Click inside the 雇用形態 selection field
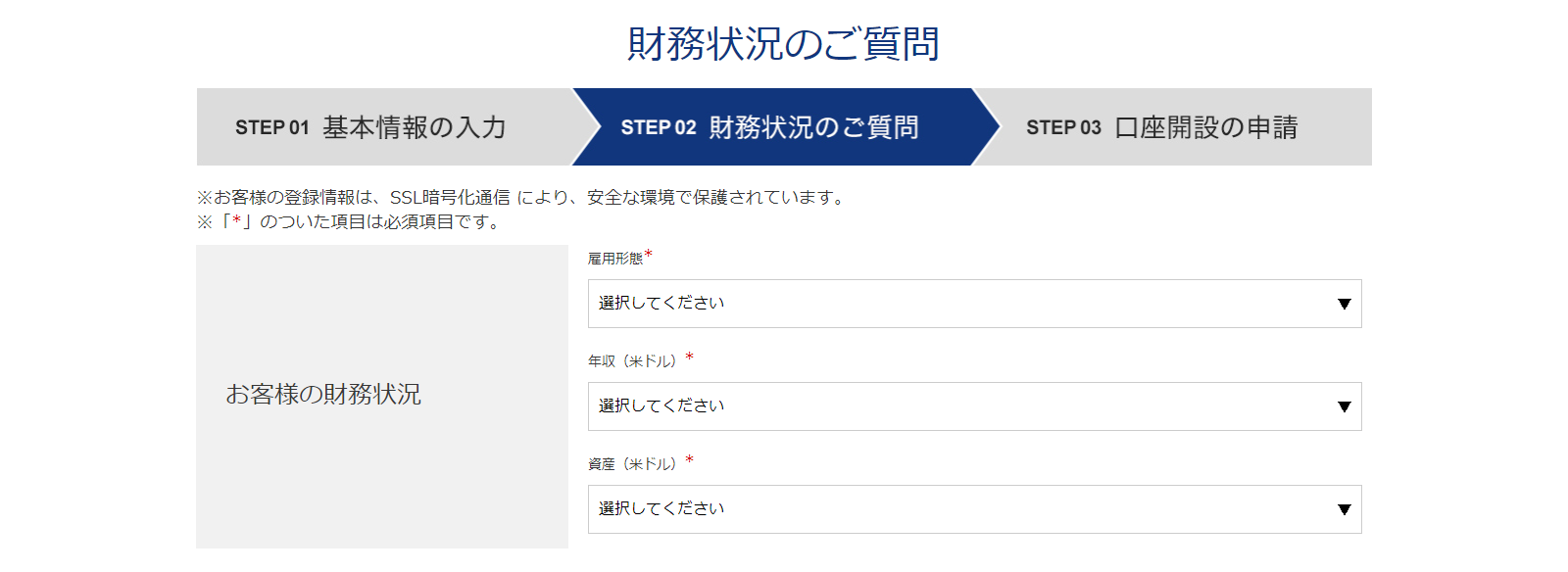The width and height of the screenshot is (1568, 572). coord(882,304)
